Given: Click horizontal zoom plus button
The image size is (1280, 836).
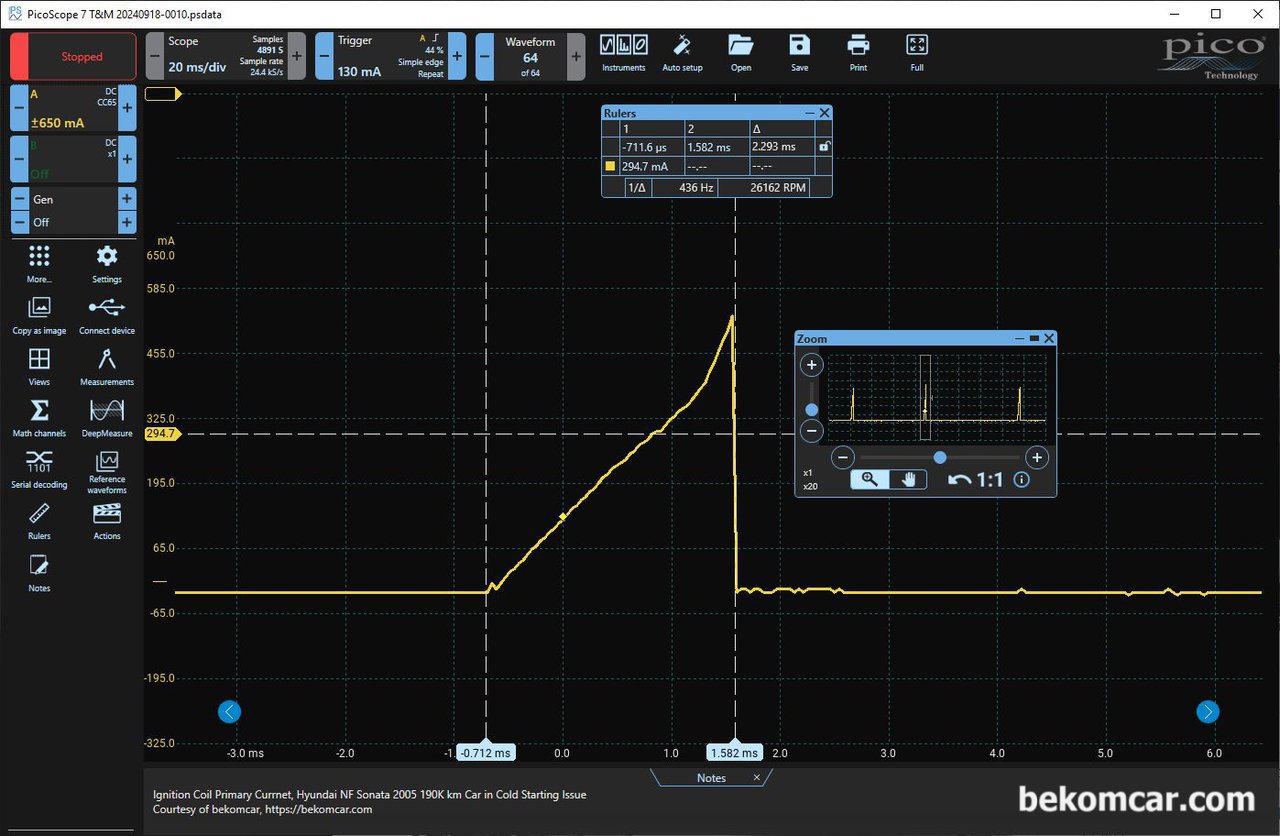Looking at the screenshot, I should coord(1037,458).
